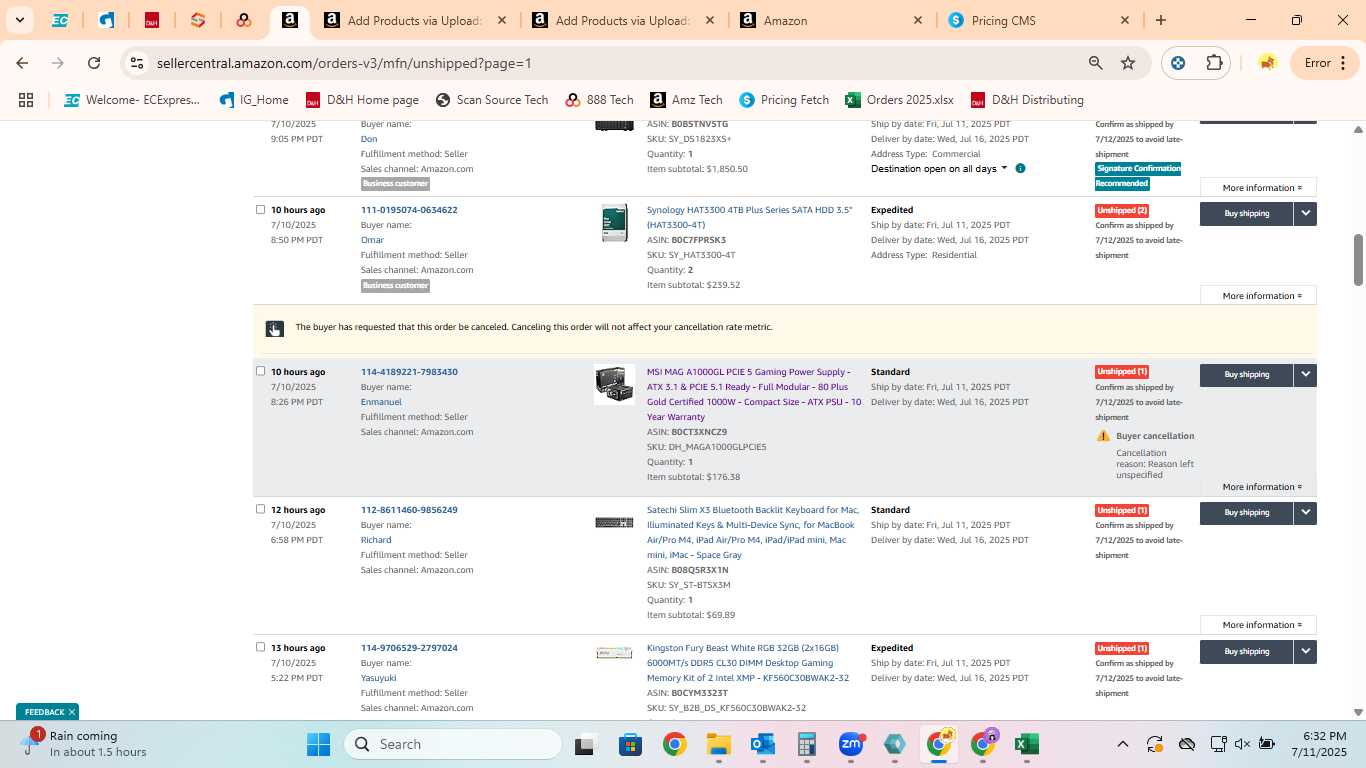Viewport: 1366px width, 768px height.
Task: Select checkbox for order 111-0195074-0634622
Action: pos(261,210)
